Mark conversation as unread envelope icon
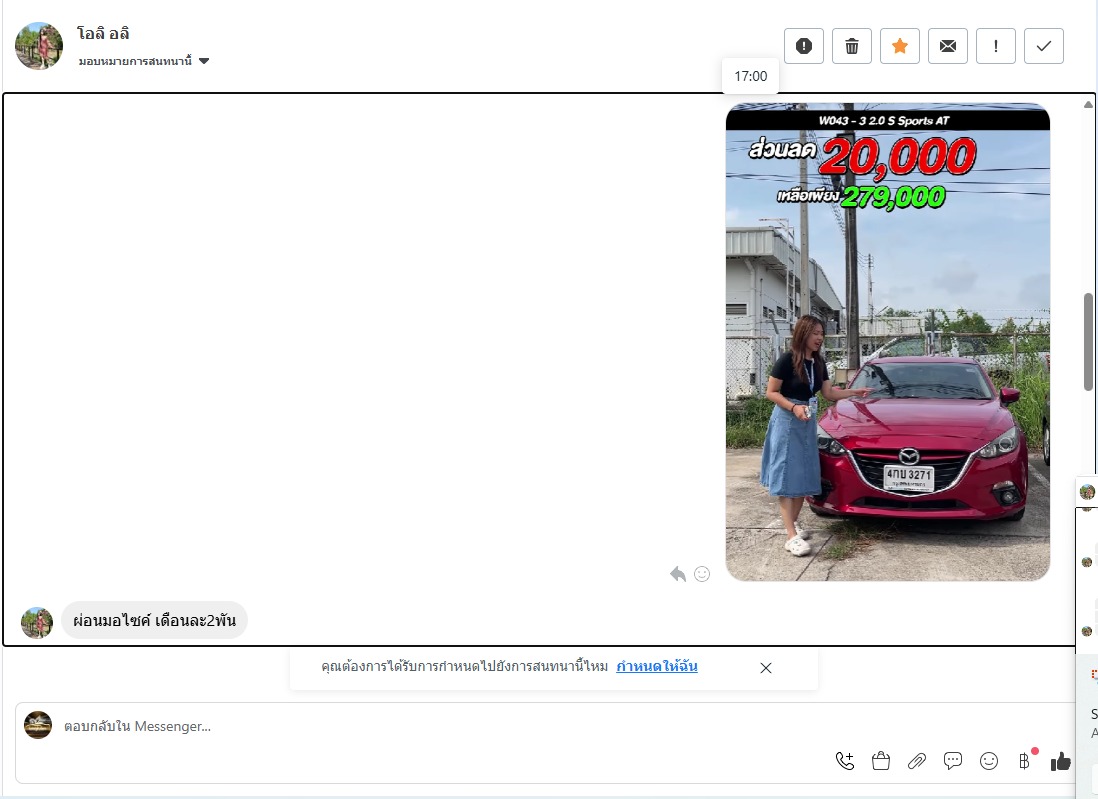Viewport: 1098px width, 799px height. pyautogui.click(x=947, y=46)
